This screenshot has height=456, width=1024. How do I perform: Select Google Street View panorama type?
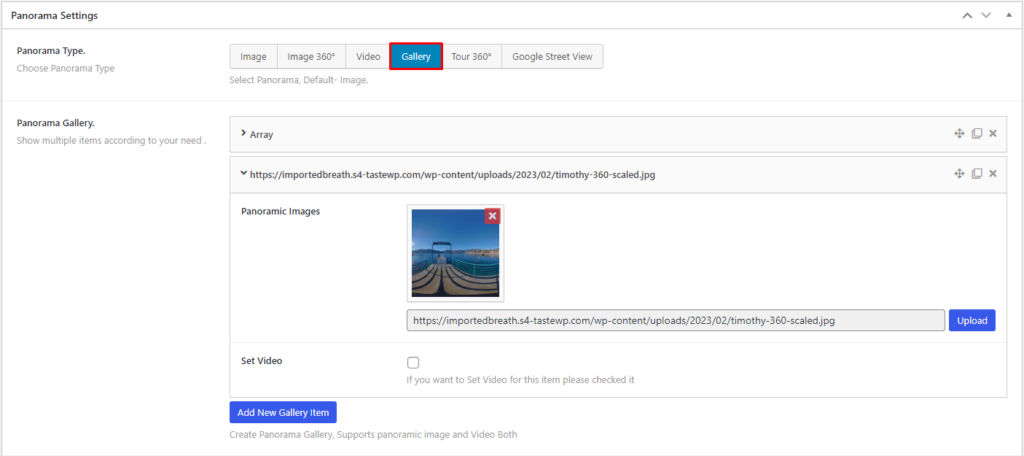click(552, 56)
